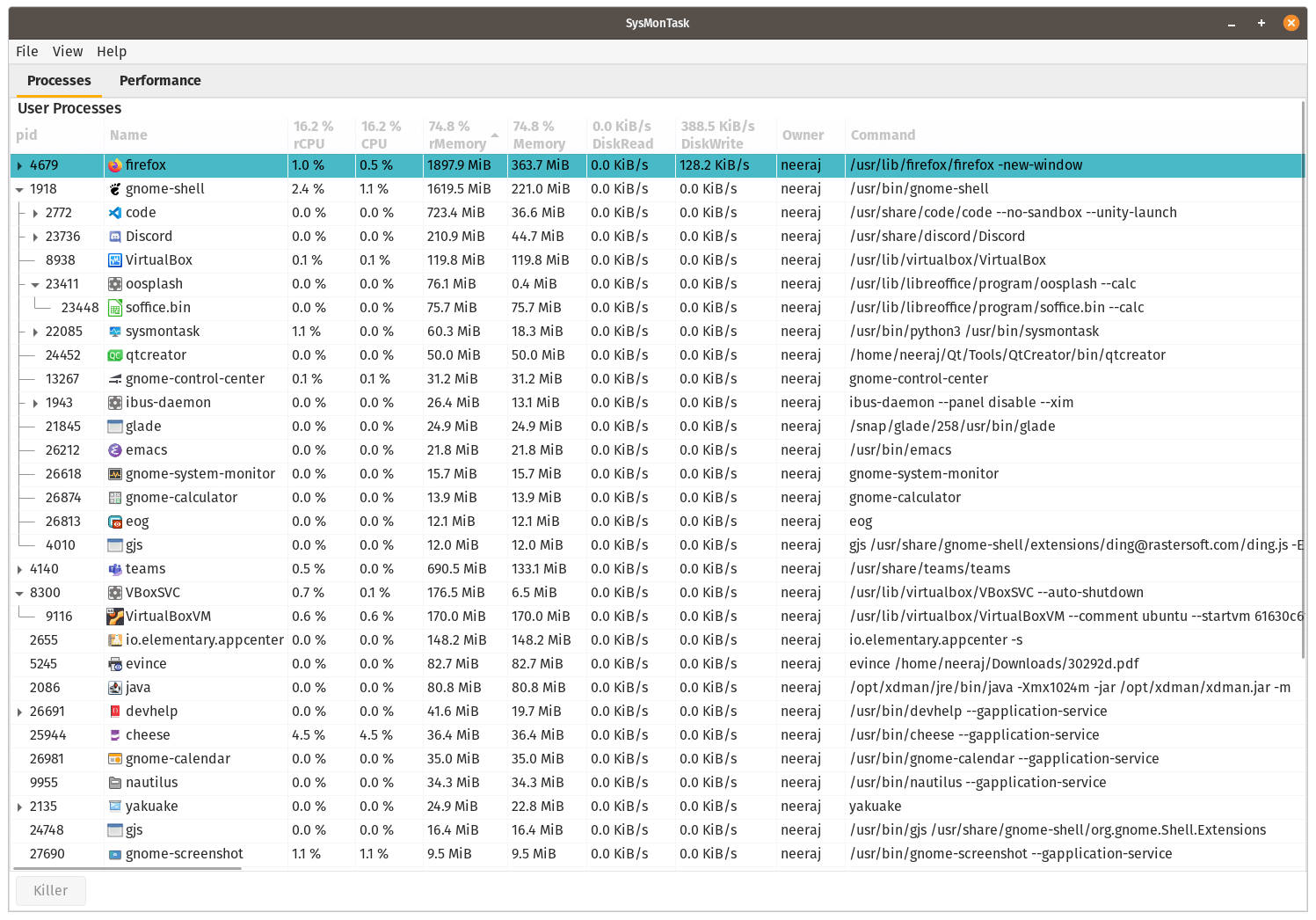Screen dimensions: 1316x920
Task: Click the Microsoft Teams icon
Action: [114, 568]
